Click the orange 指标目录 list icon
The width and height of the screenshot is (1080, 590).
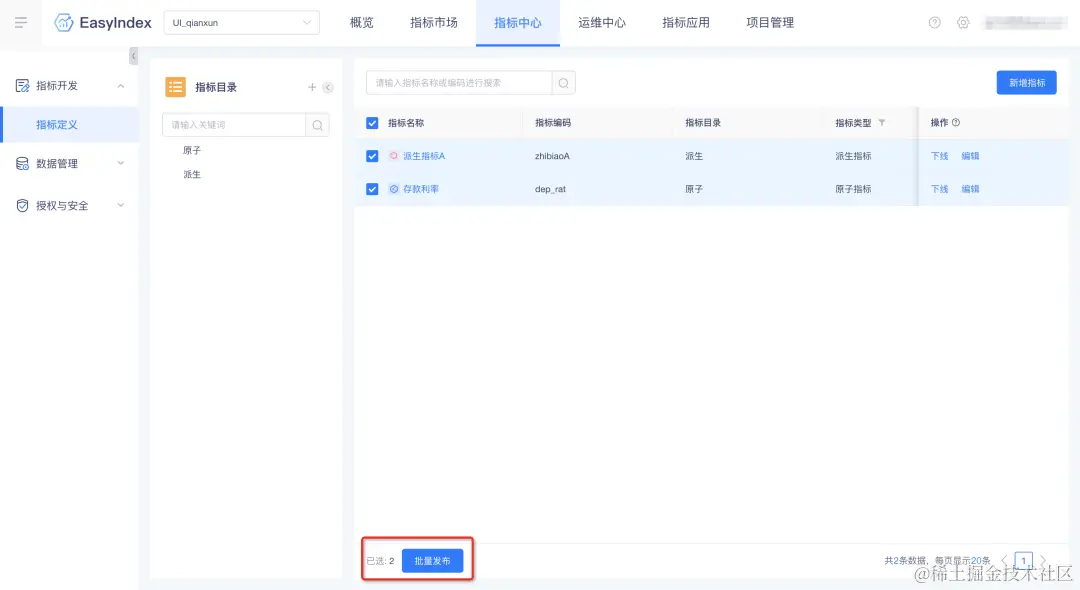coord(176,87)
